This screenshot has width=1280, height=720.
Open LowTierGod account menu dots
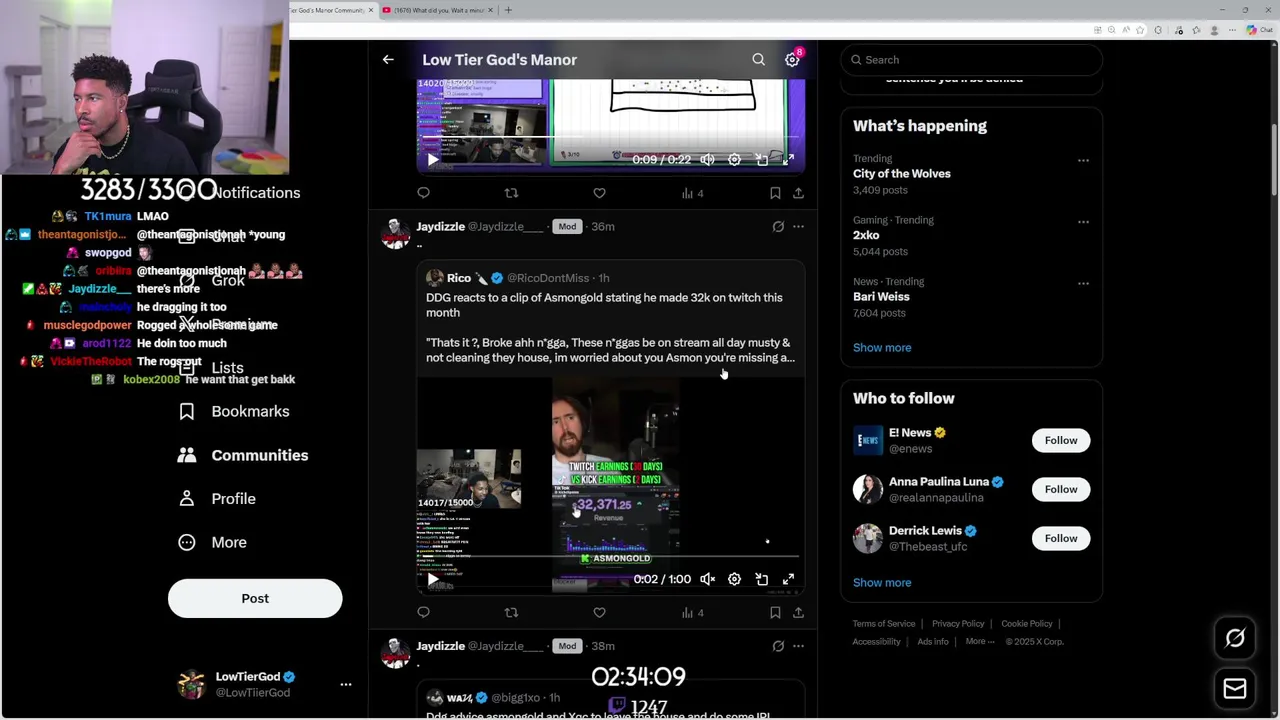coord(346,685)
